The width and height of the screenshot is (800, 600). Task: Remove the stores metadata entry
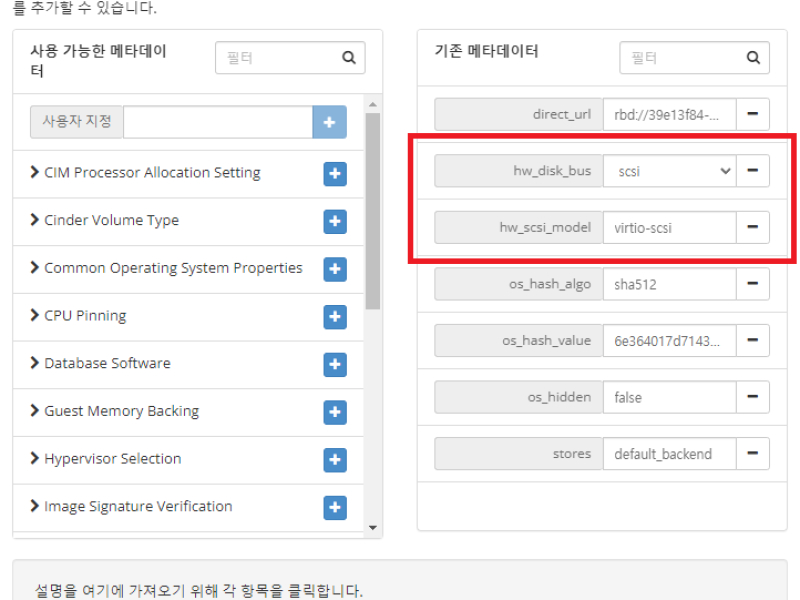pyautogui.click(x=753, y=454)
